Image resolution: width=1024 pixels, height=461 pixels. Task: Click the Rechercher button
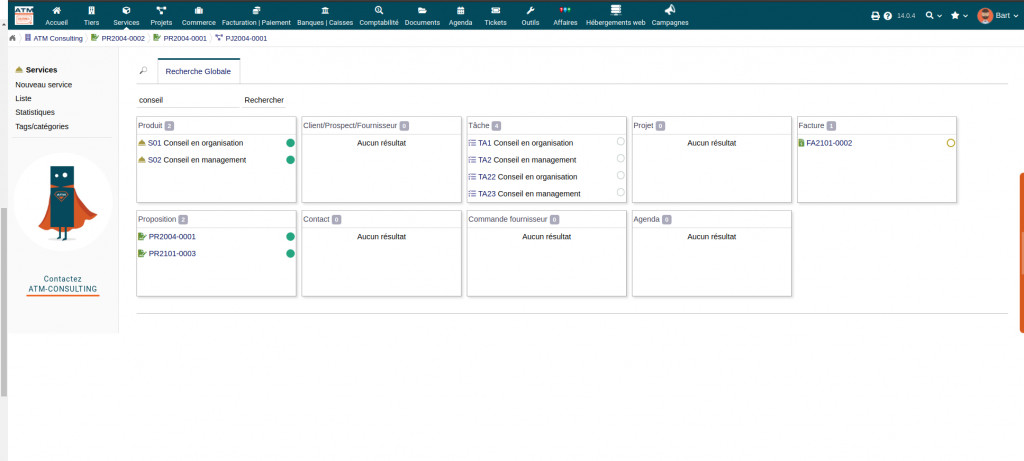tap(264, 100)
